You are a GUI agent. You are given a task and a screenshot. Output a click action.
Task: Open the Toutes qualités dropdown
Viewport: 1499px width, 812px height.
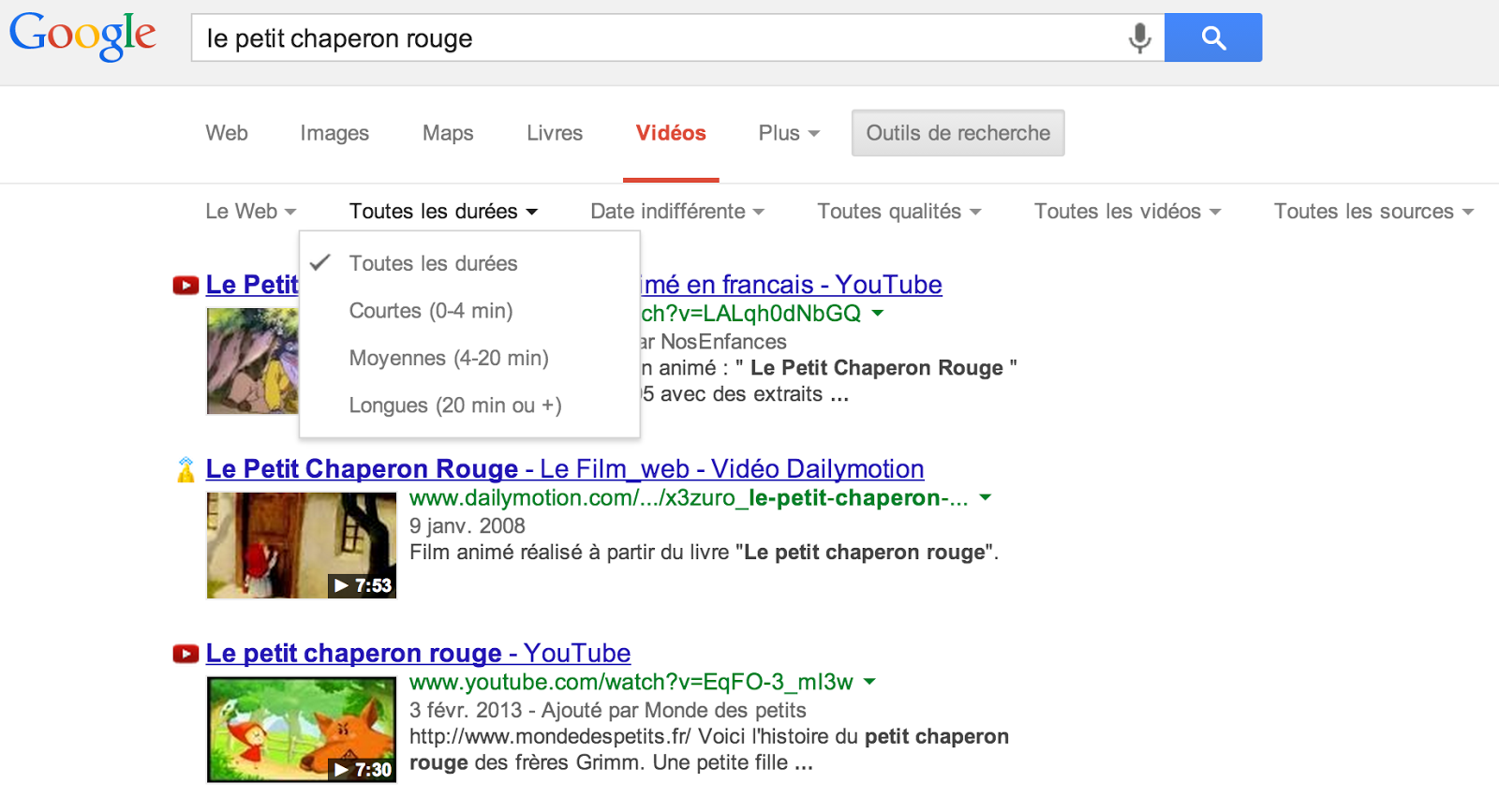point(898,212)
